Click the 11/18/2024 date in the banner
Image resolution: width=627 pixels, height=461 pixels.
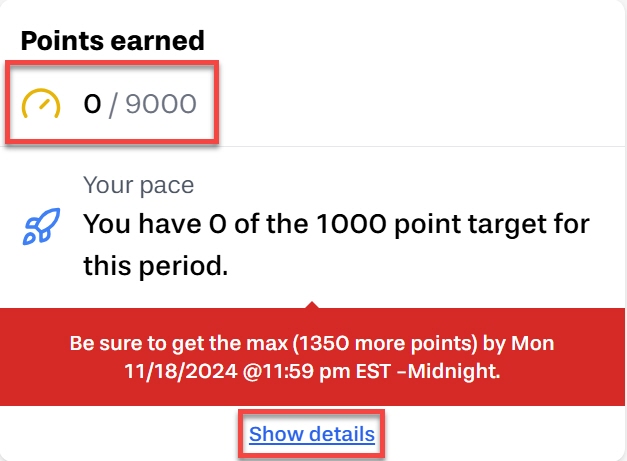pos(181,371)
